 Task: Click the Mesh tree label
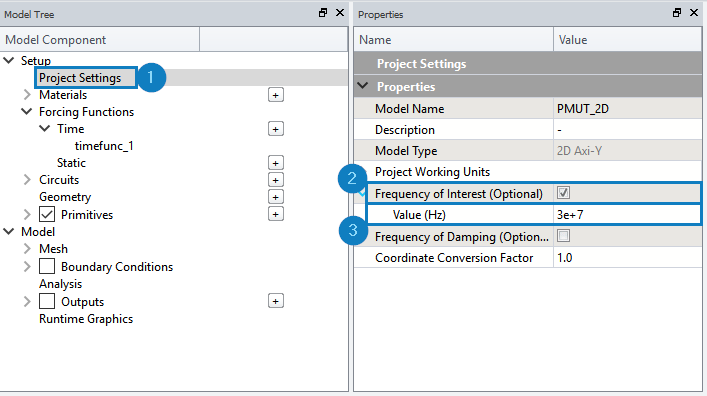click(53, 249)
